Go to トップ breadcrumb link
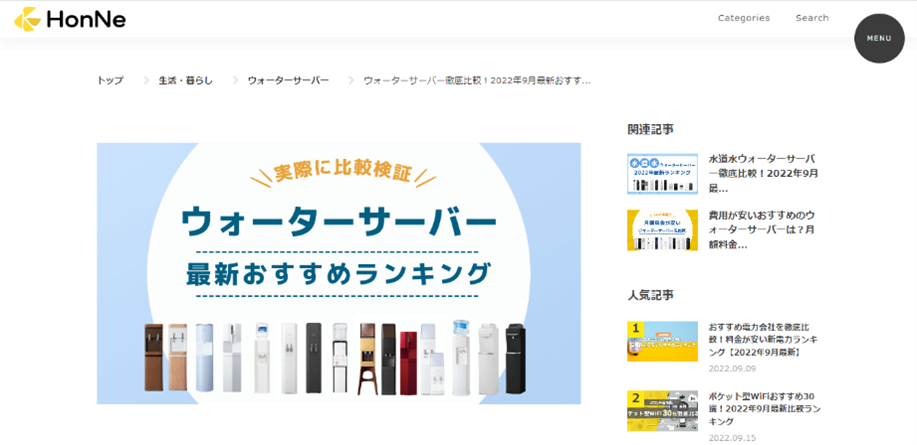The width and height of the screenshot is (917, 445). coord(110,81)
